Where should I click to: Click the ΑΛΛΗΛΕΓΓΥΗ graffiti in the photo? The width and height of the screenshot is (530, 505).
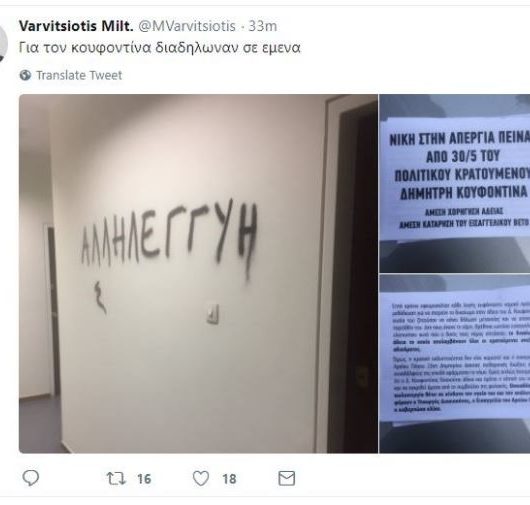169,237
